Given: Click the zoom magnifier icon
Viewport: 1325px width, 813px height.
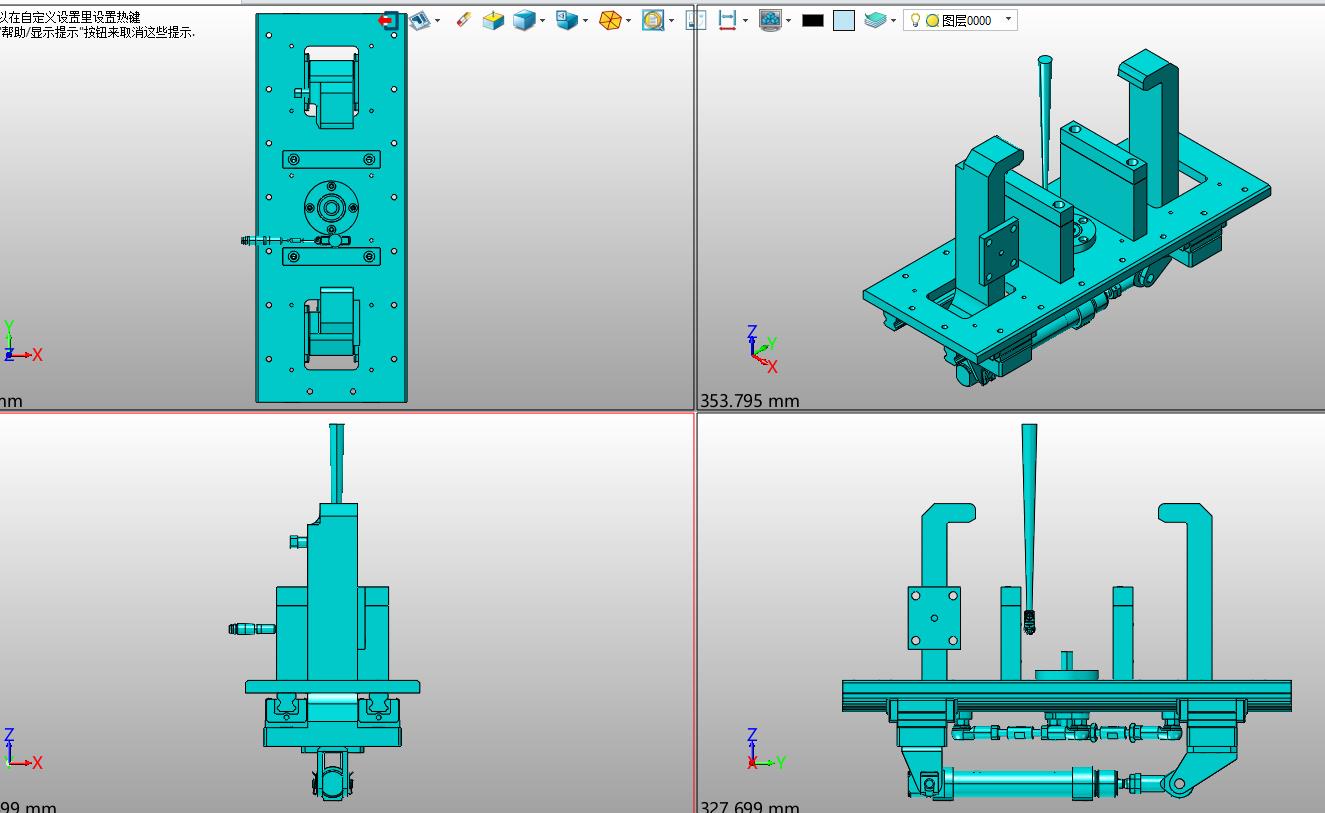Looking at the screenshot, I should pos(653,20).
